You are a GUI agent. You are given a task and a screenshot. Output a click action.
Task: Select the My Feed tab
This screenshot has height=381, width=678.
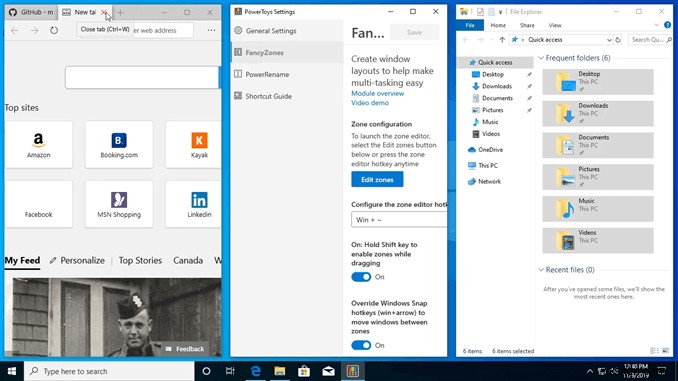(22, 261)
